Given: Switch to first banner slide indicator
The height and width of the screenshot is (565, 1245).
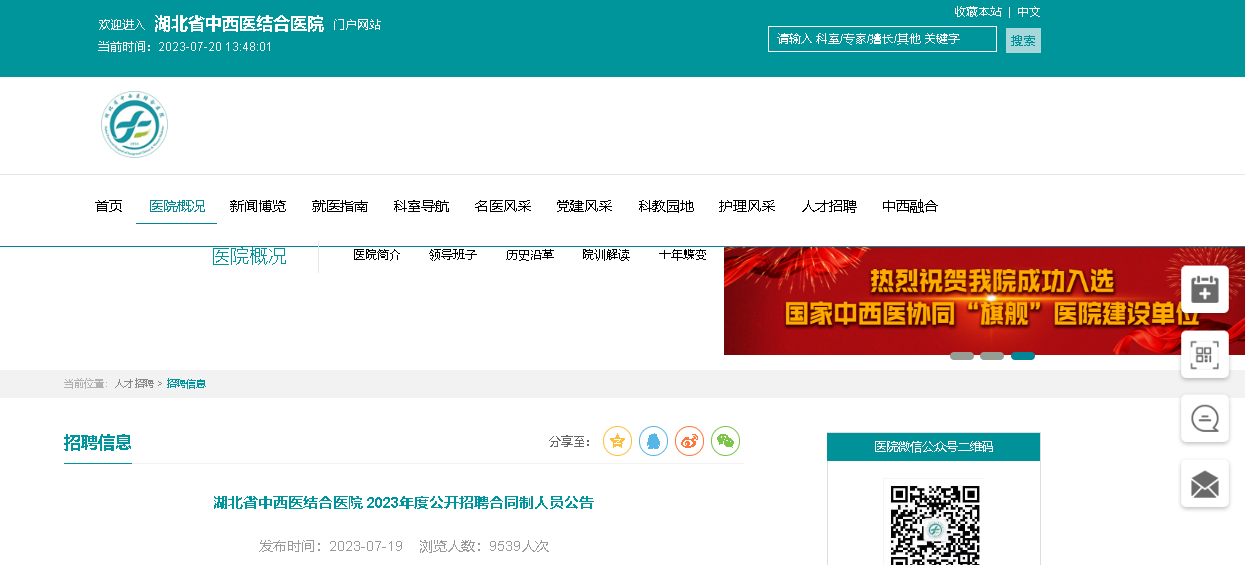Looking at the screenshot, I should 961,356.
